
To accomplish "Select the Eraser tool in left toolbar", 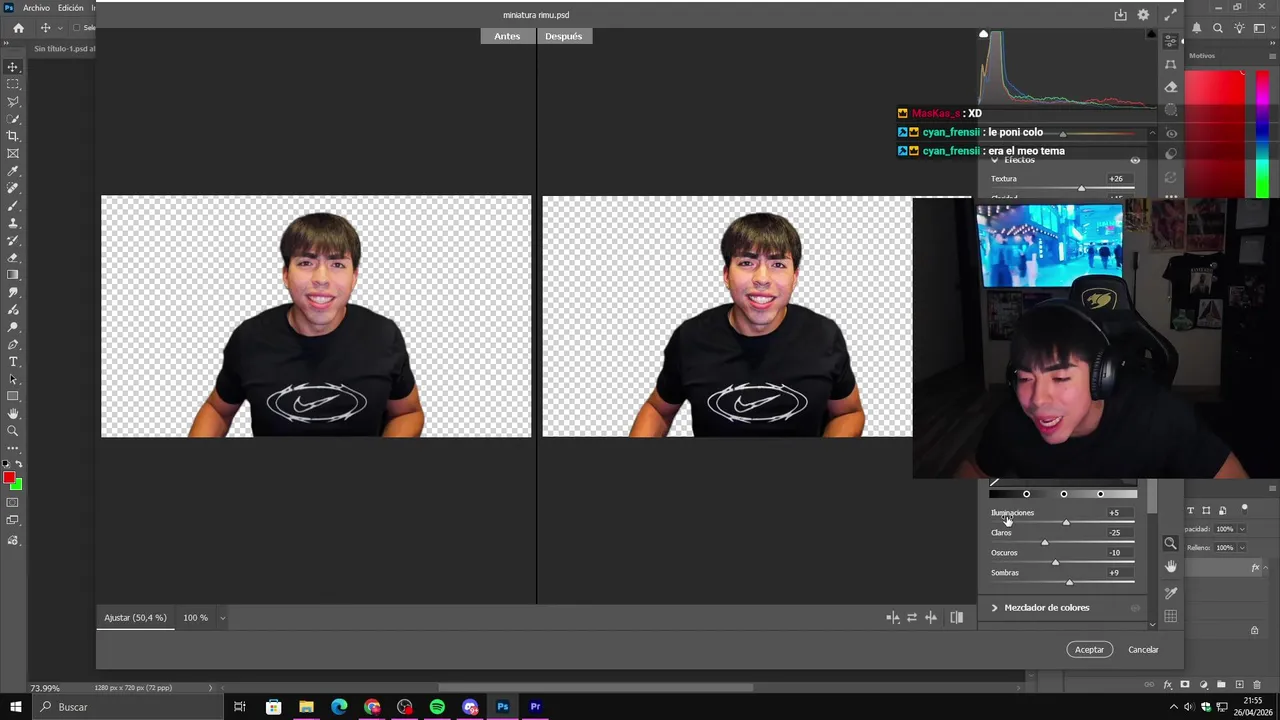I will (x=13, y=257).
